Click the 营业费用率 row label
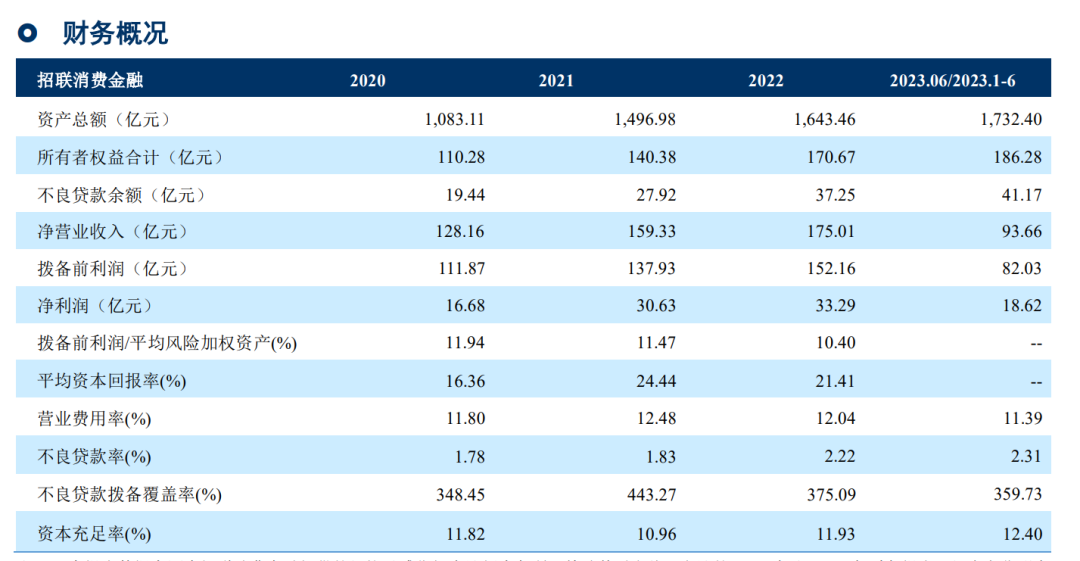This screenshot has width=1080, height=561. click(x=93, y=419)
